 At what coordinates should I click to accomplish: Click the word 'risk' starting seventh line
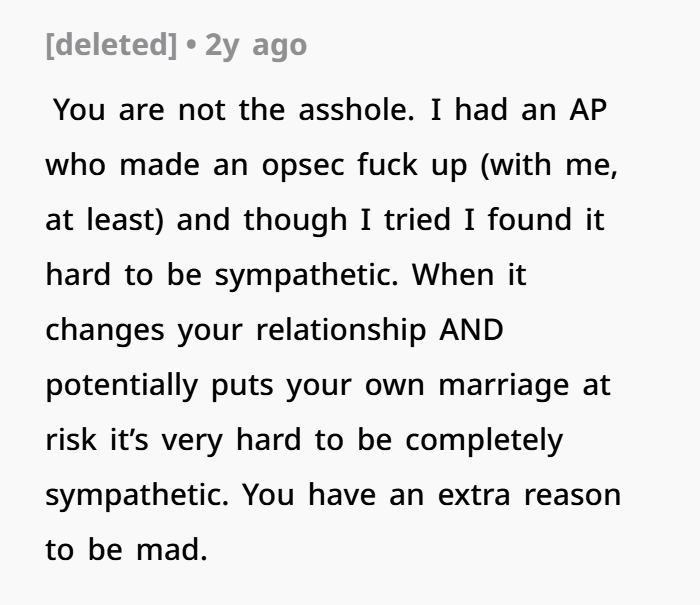pos(67,440)
